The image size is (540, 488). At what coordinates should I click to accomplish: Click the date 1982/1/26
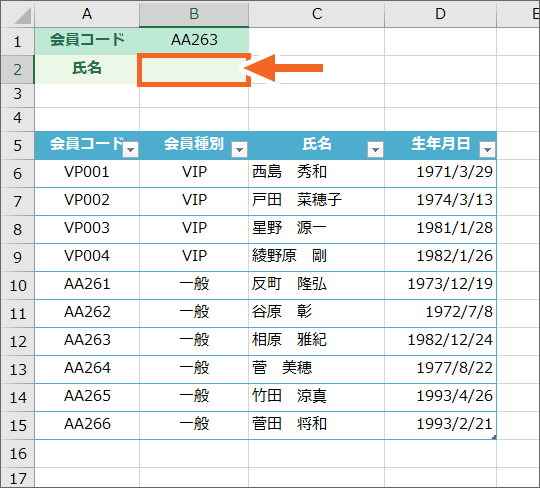click(x=455, y=256)
